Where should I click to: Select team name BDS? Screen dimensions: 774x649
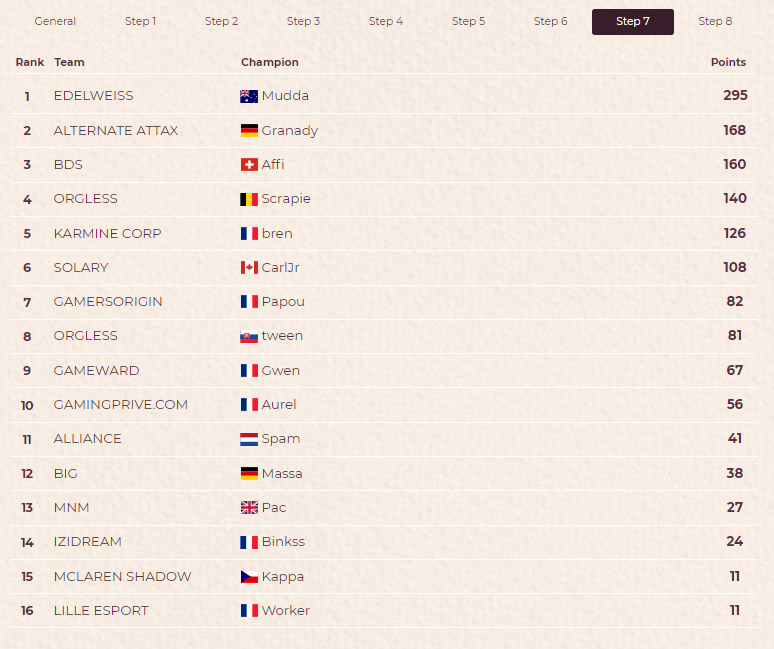pyautogui.click(x=68, y=164)
